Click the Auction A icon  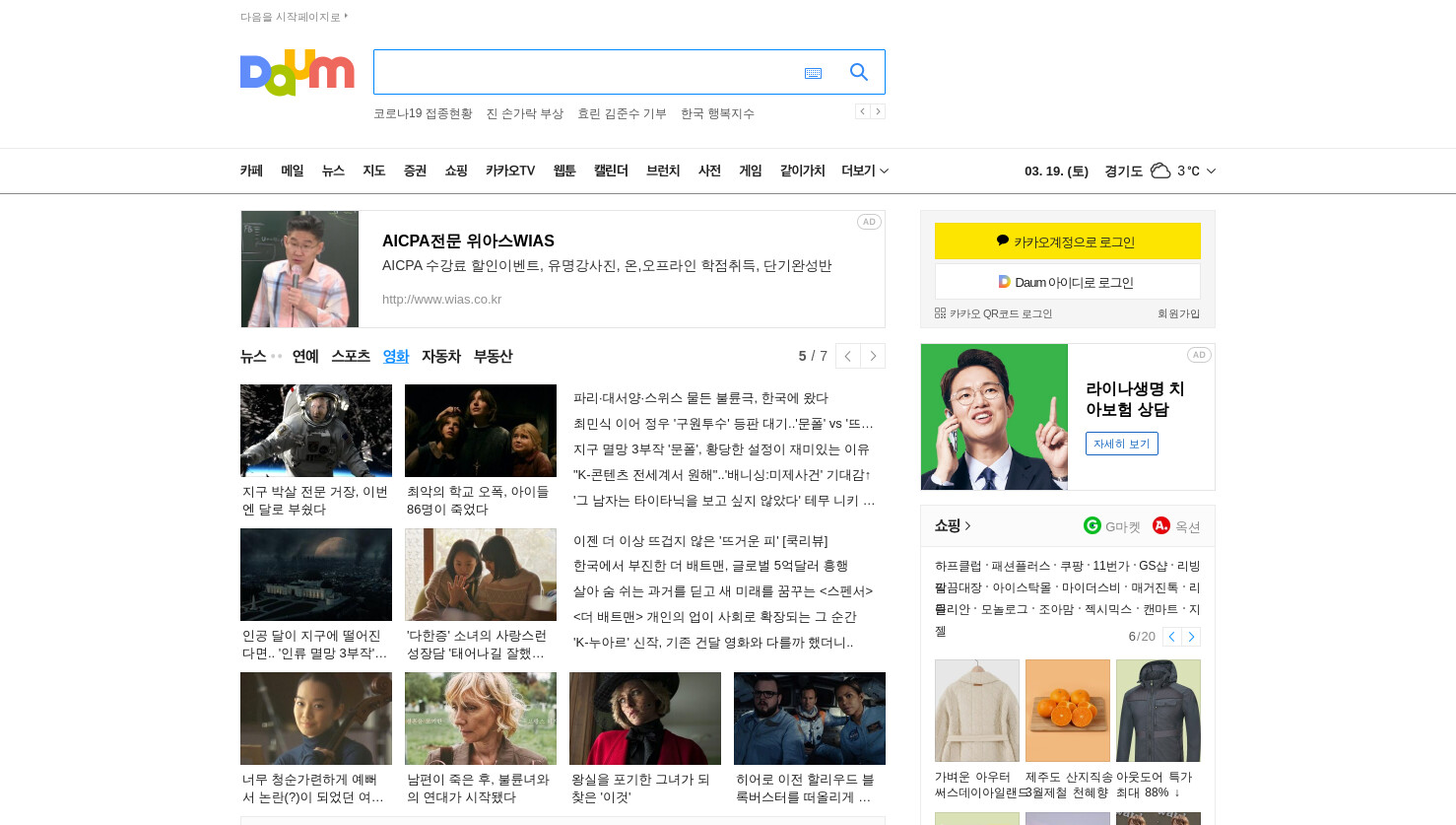coord(1161,525)
